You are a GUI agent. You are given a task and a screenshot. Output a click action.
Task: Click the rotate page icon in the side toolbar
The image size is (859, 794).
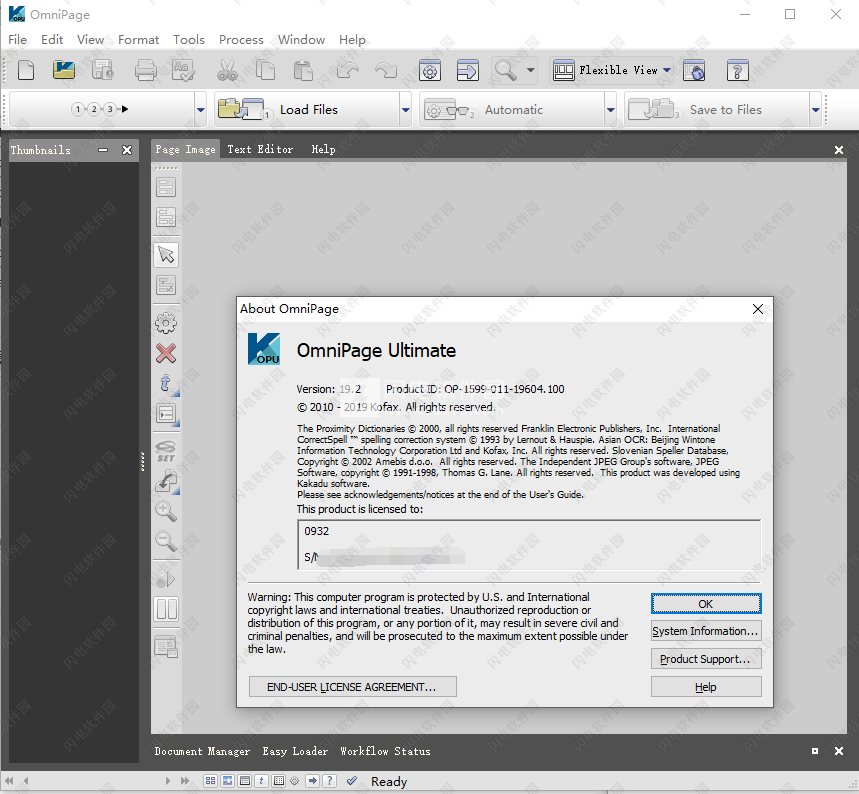pyautogui.click(x=166, y=482)
